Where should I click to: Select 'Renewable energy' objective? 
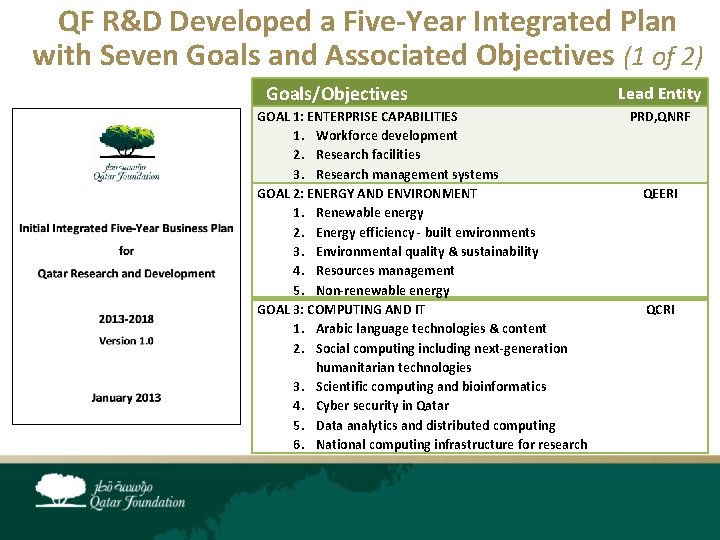370,213
